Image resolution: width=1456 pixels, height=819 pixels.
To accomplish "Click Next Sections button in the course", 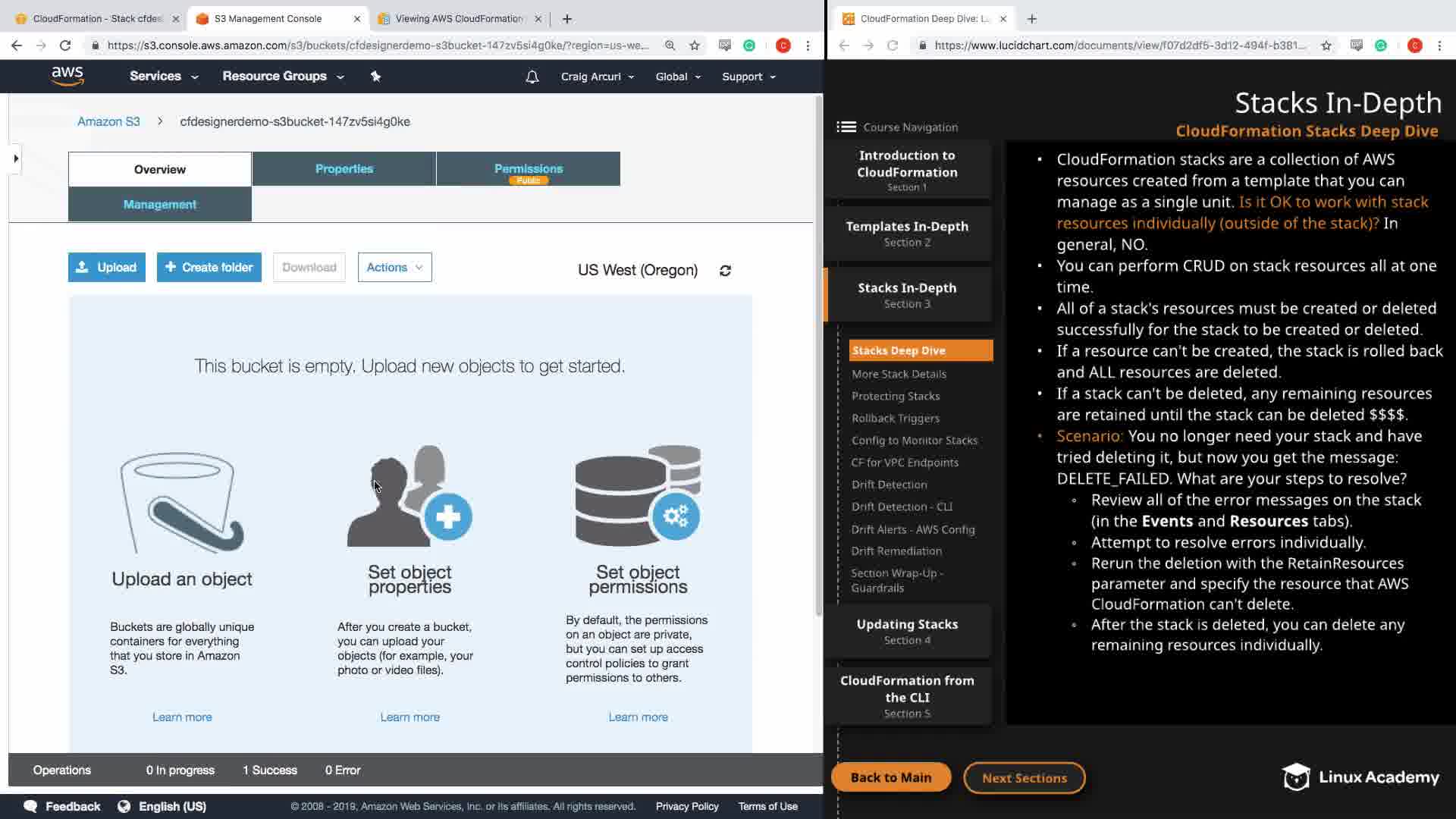I will point(1024,777).
